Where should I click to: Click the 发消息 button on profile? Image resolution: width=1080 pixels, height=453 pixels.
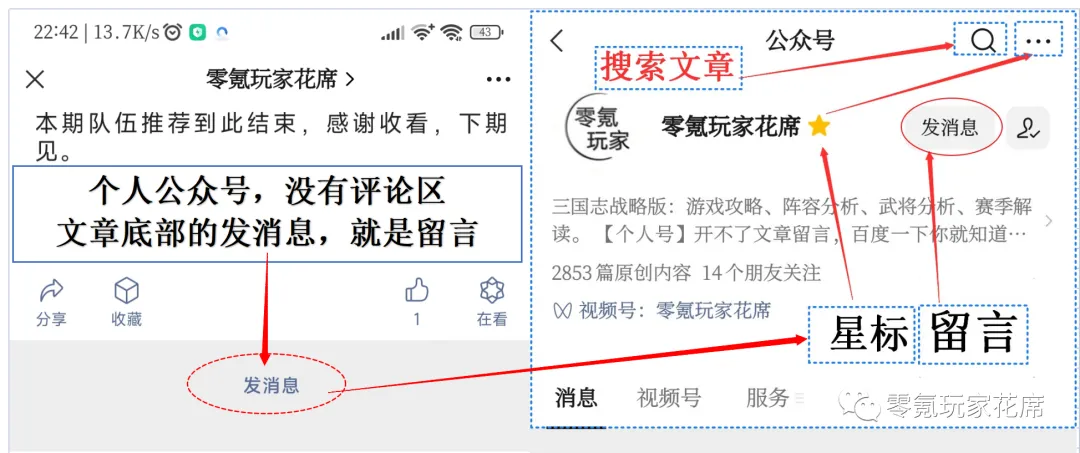pyautogui.click(x=950, y=127)
